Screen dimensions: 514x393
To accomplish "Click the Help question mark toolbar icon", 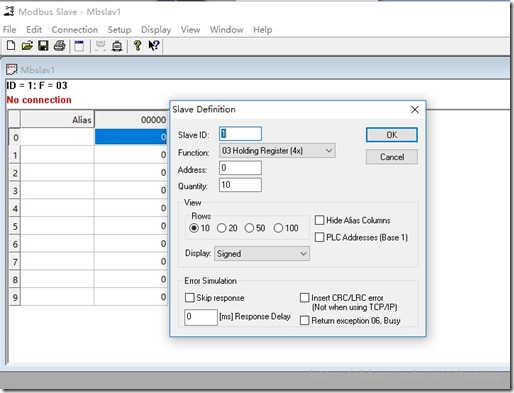I will (x=137, y=45).
